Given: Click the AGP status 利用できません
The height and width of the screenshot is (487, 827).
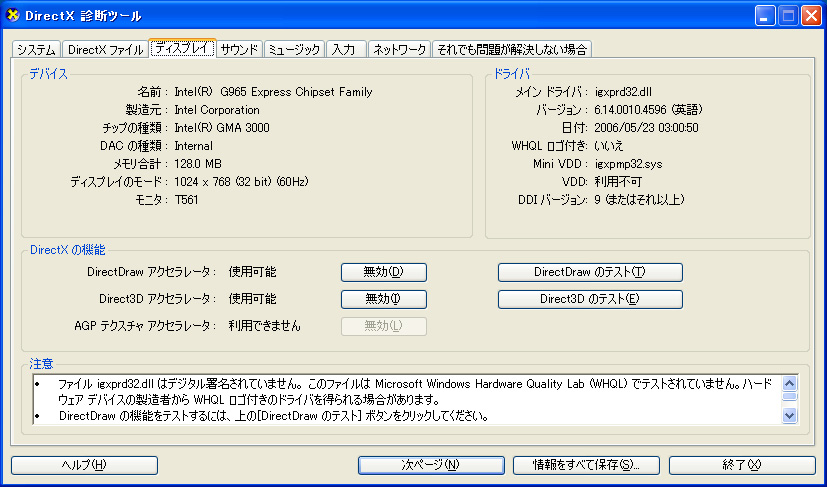Looking at the screenshot, I should pos(264,326).
